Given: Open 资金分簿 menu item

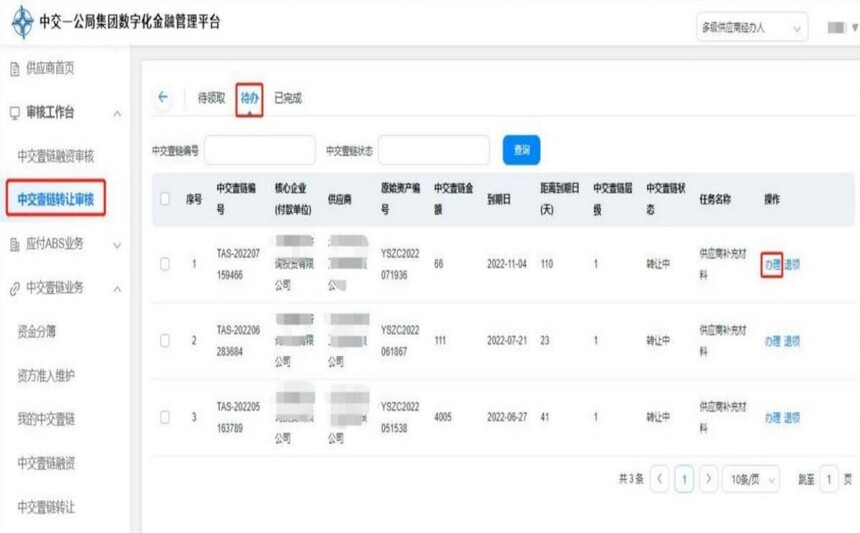Looking at the screenshot, I should (x=37, y=331).
